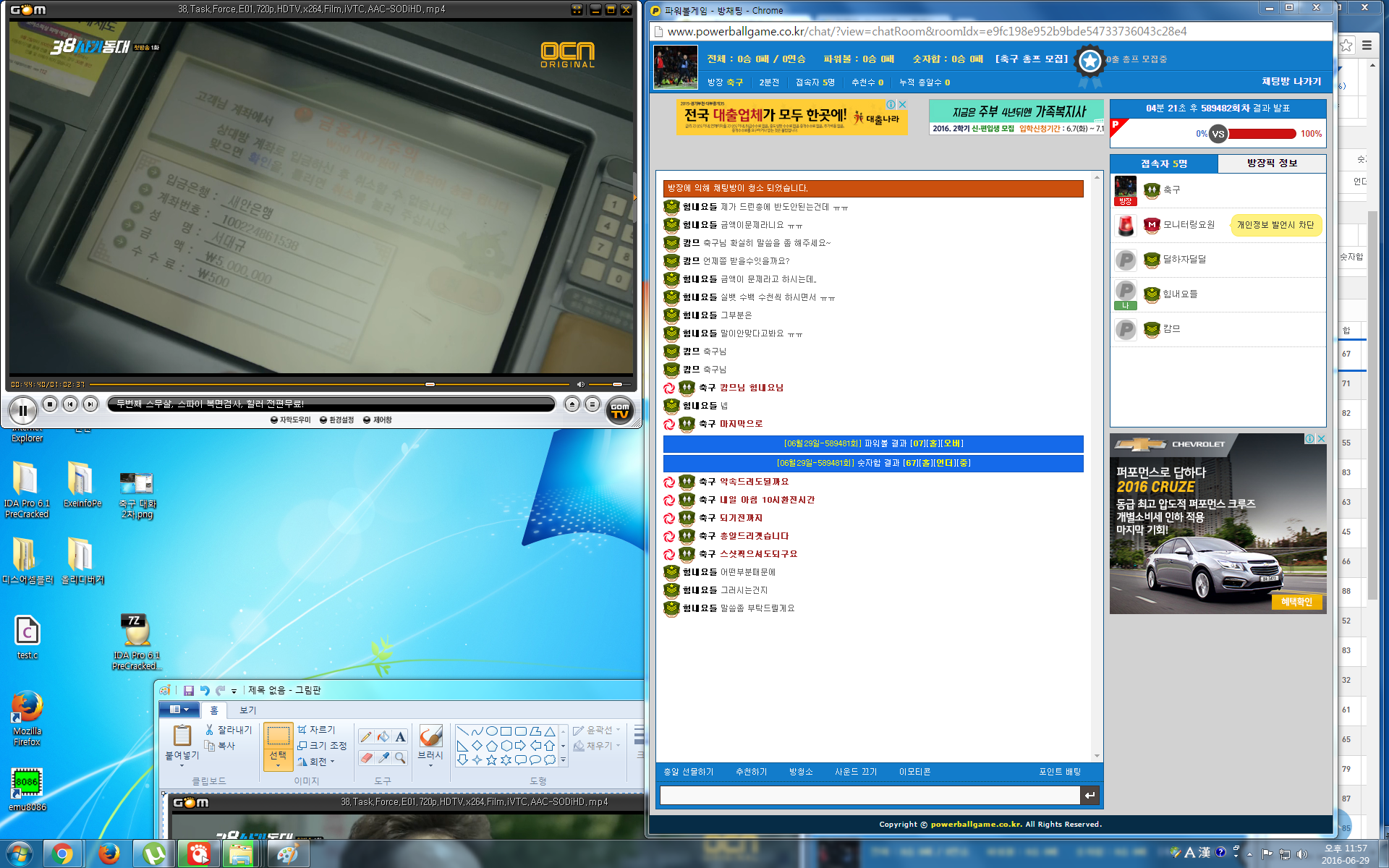Open the 디스어셈블러 folder
Viewport: 1389px width, 868px height.
coord(27,561)
